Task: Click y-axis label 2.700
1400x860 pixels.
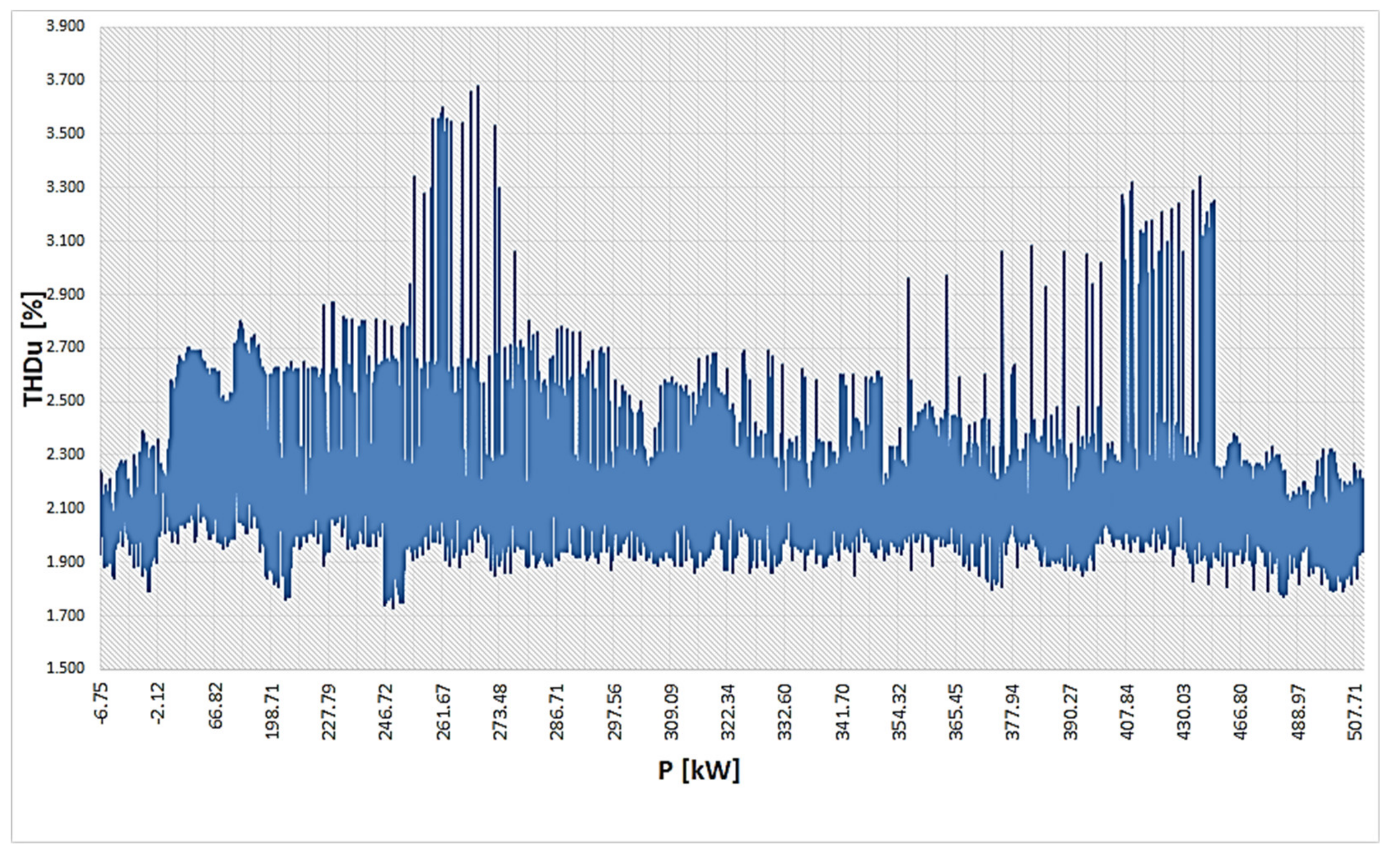Action: pos(66,347)
